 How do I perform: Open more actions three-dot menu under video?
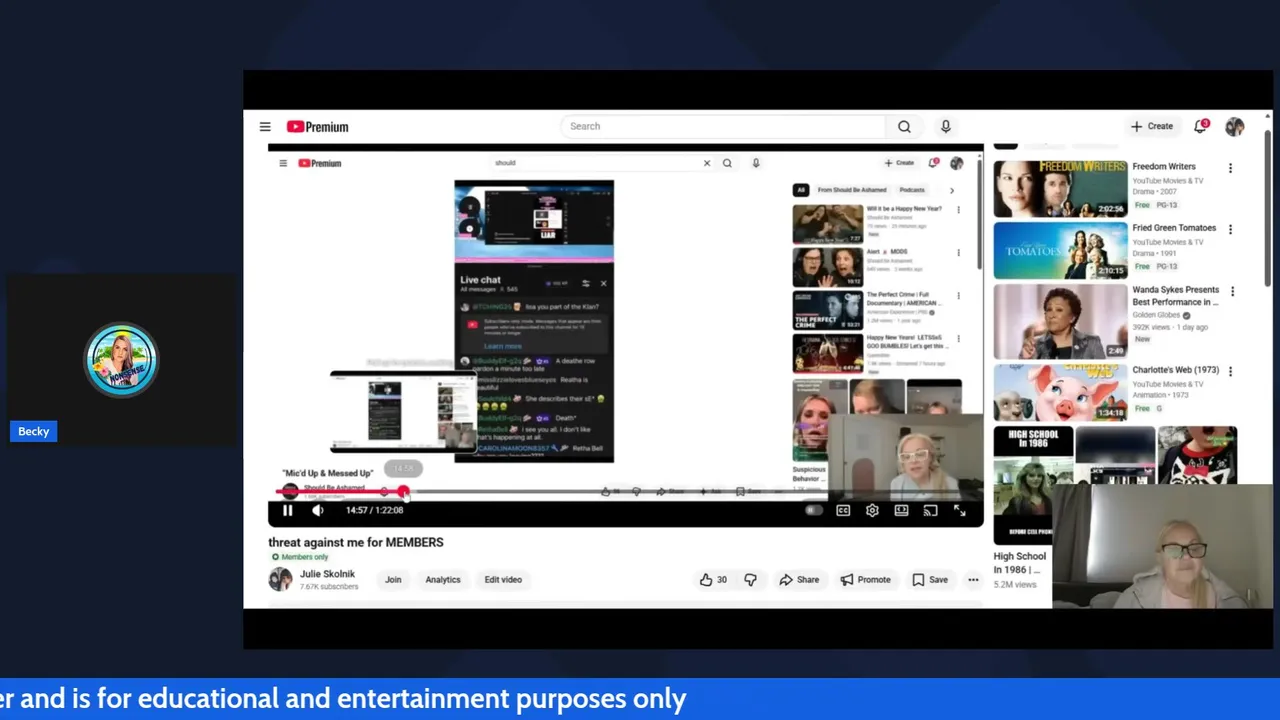(x=973, y=579)
